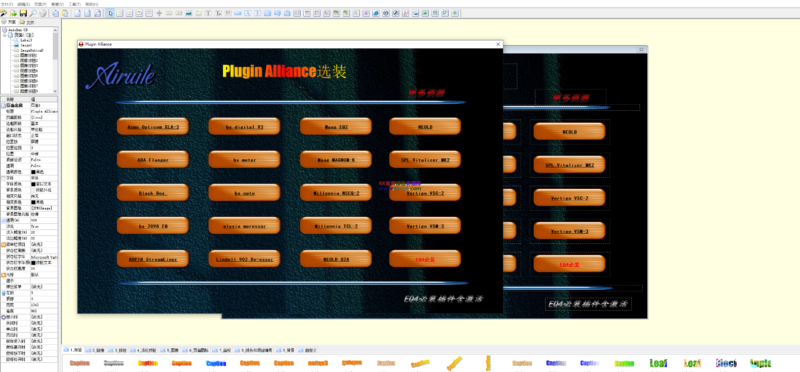800x372 pixels.
Task: Click the Acme Opticom XLA-3 button
Action: (x=153, y=126)
